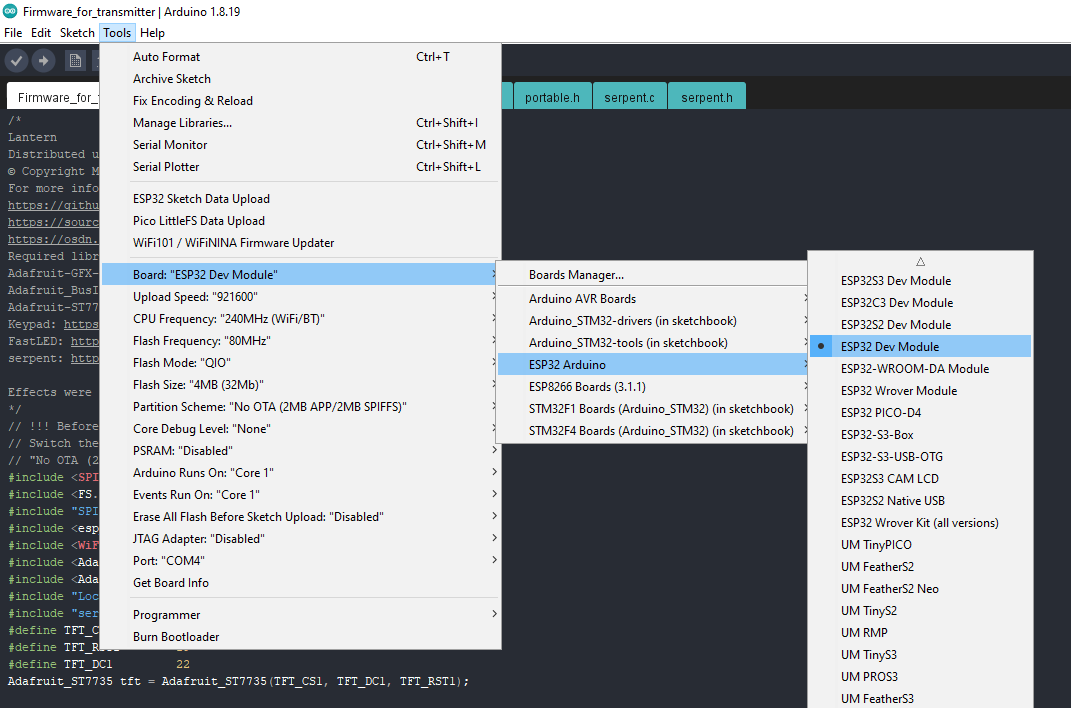The width and height of the screenshot is (1071, 708).
Task: Open Core Debug Level "None" entry
Action: coord(301,429)
